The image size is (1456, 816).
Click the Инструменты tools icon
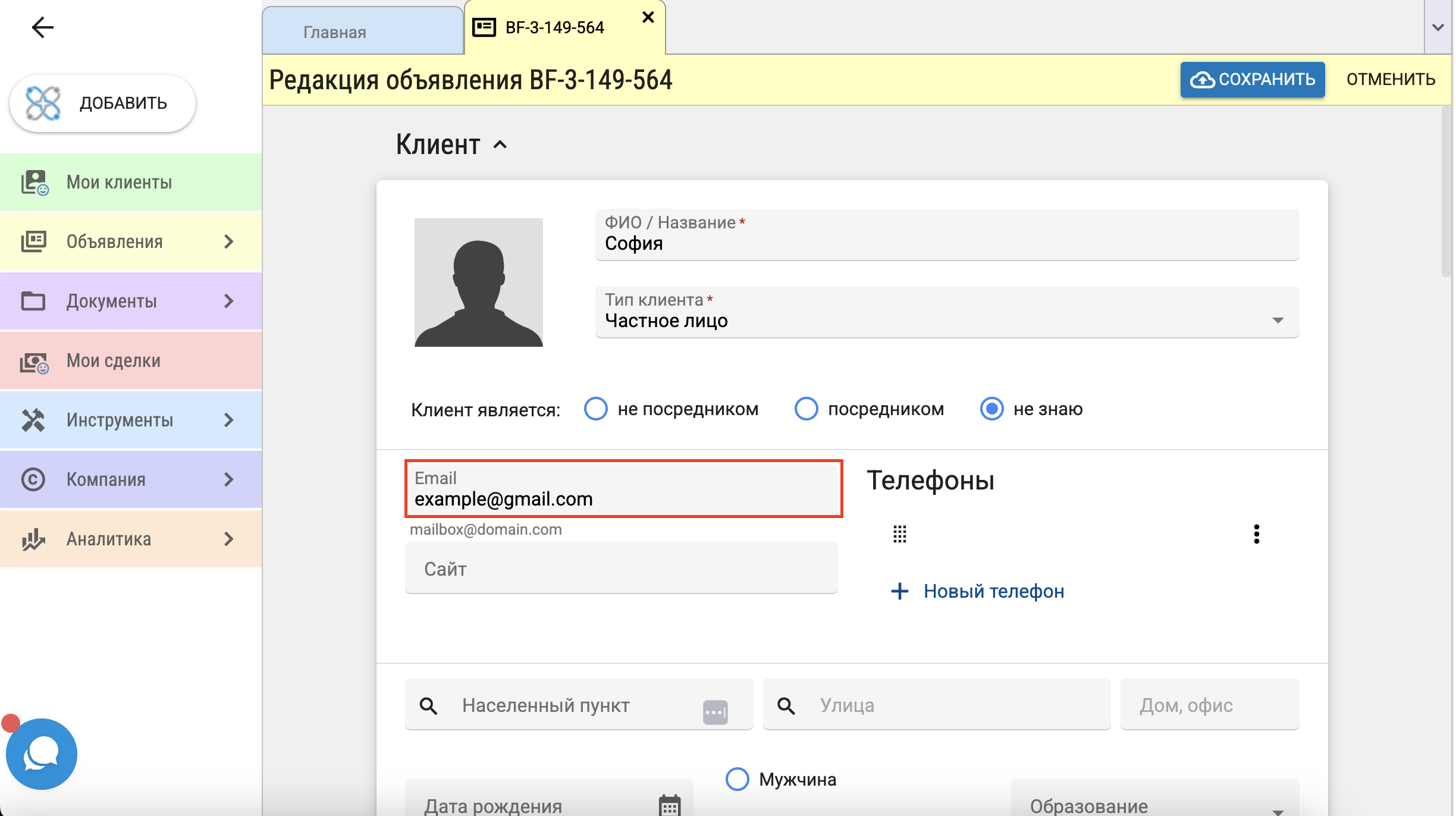pos(33,420)
